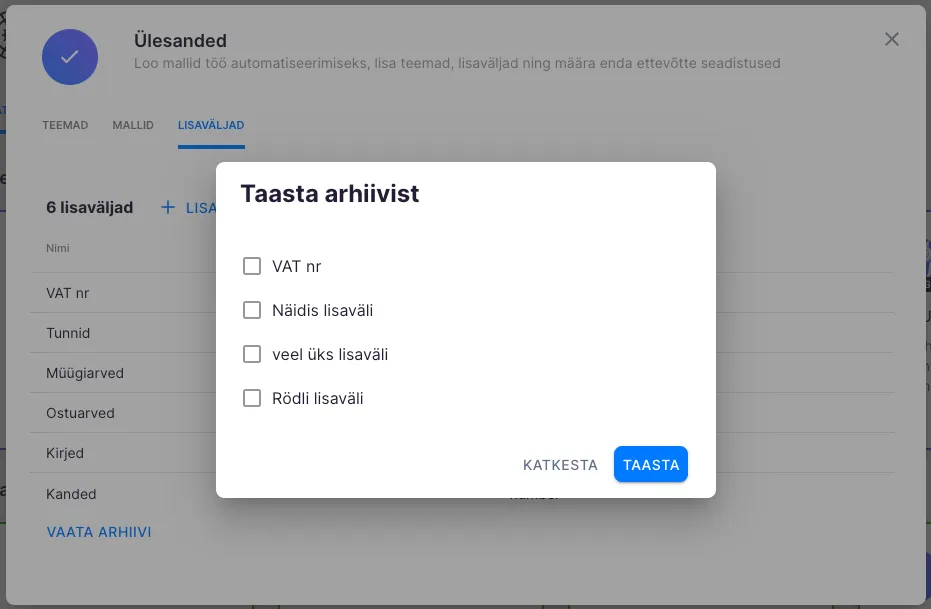Select the Näidis lisaväli checkbox

252,311
